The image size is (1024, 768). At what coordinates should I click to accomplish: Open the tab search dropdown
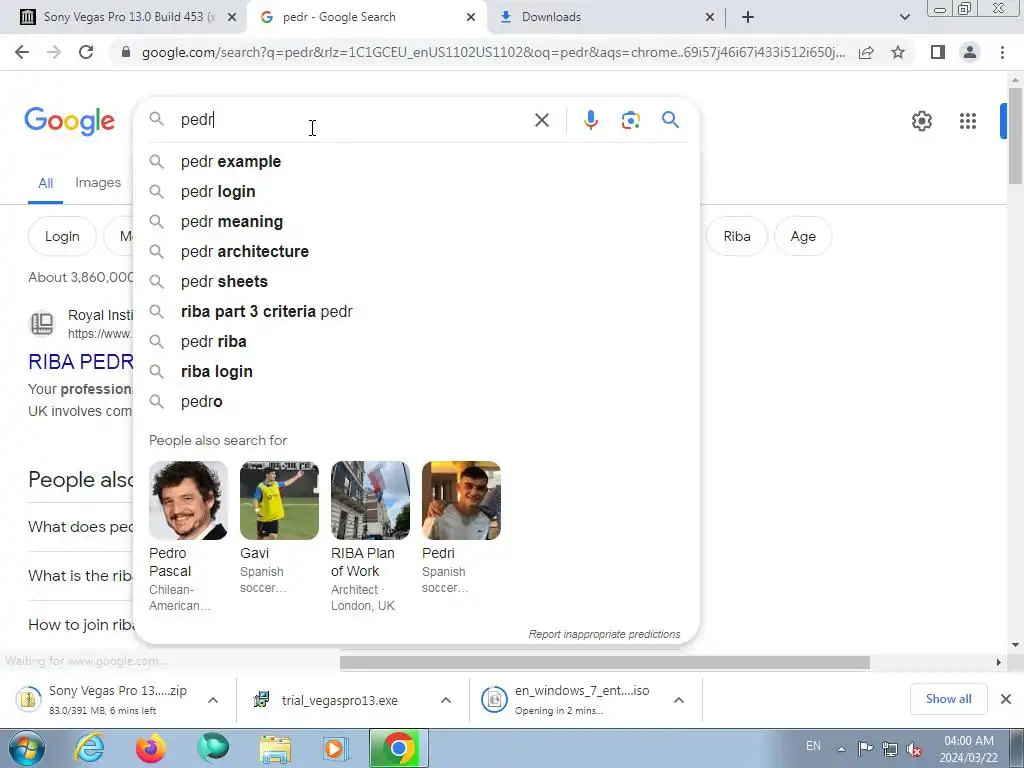(904, 17)
